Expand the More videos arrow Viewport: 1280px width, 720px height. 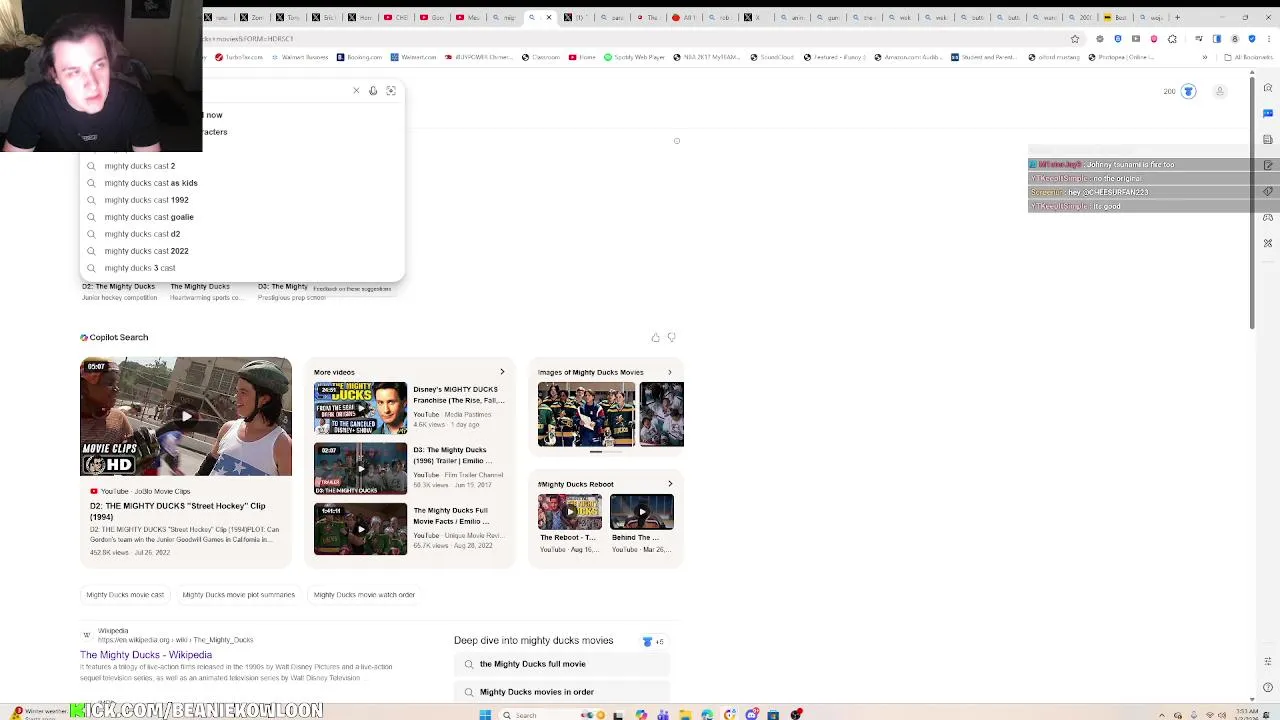[x=502, y=372]
